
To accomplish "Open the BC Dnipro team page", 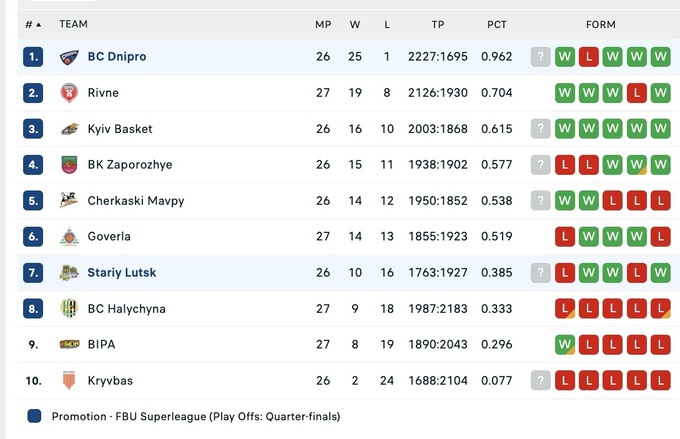I will pyautogui.click(x=117, y=57).
